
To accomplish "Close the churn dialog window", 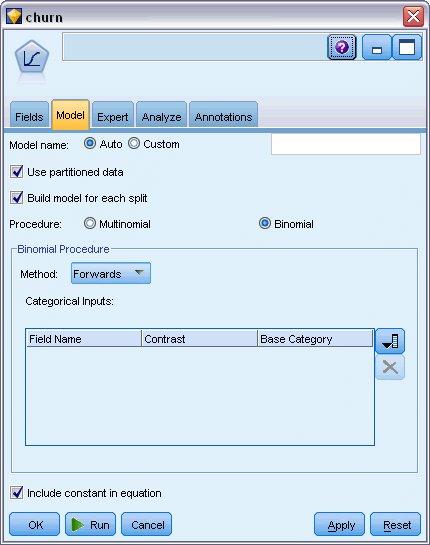I will 413,16.
